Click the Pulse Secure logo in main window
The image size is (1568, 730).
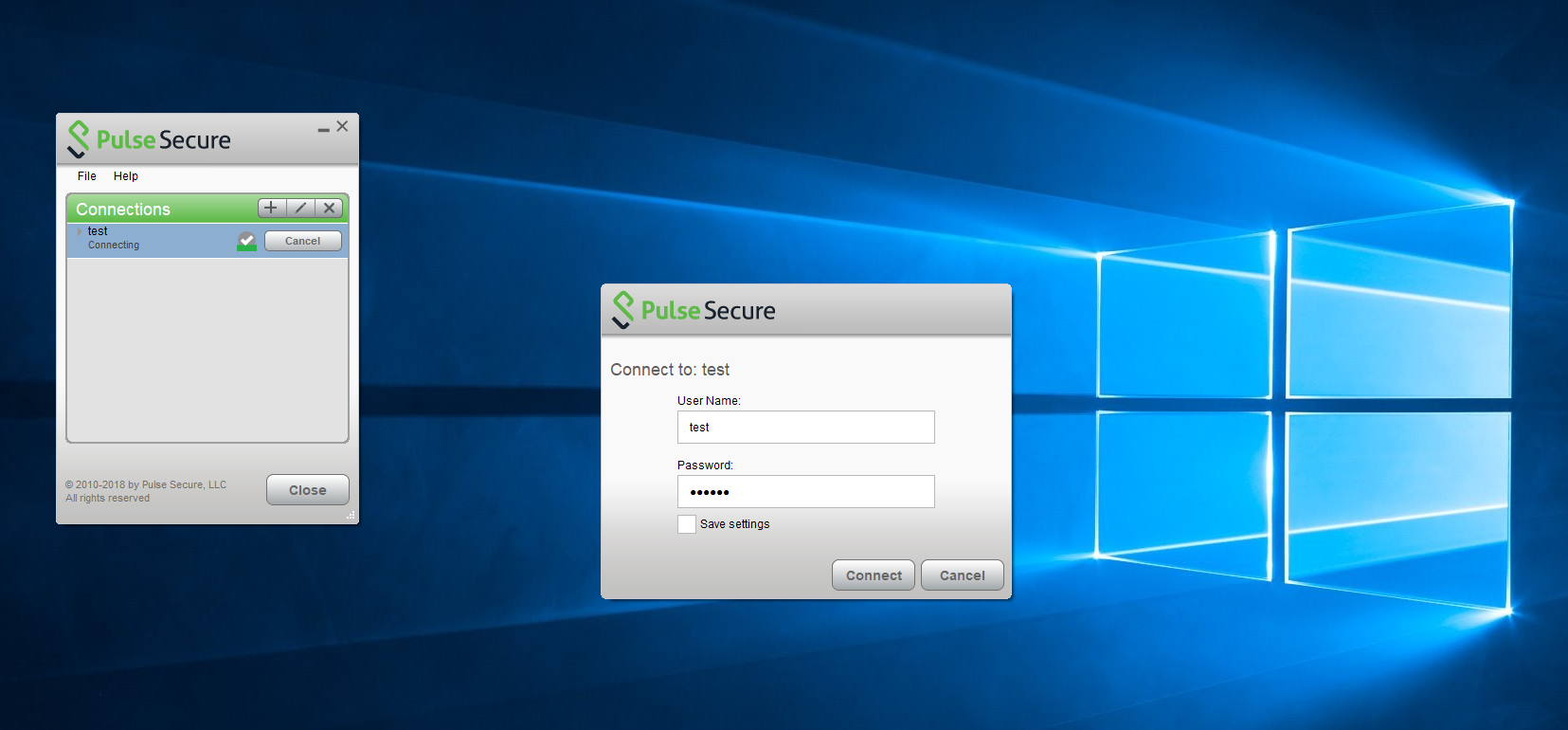tap(150, 139)
